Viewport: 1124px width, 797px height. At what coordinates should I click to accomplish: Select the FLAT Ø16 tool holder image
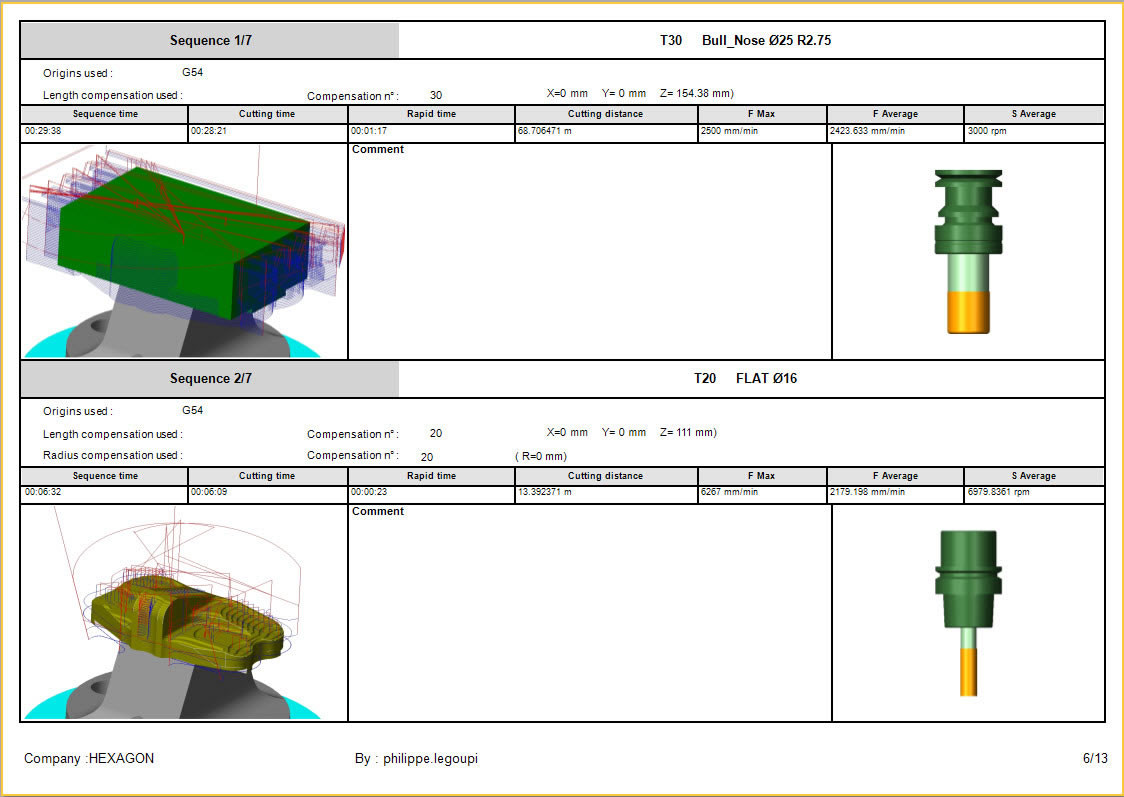(967, 612)
